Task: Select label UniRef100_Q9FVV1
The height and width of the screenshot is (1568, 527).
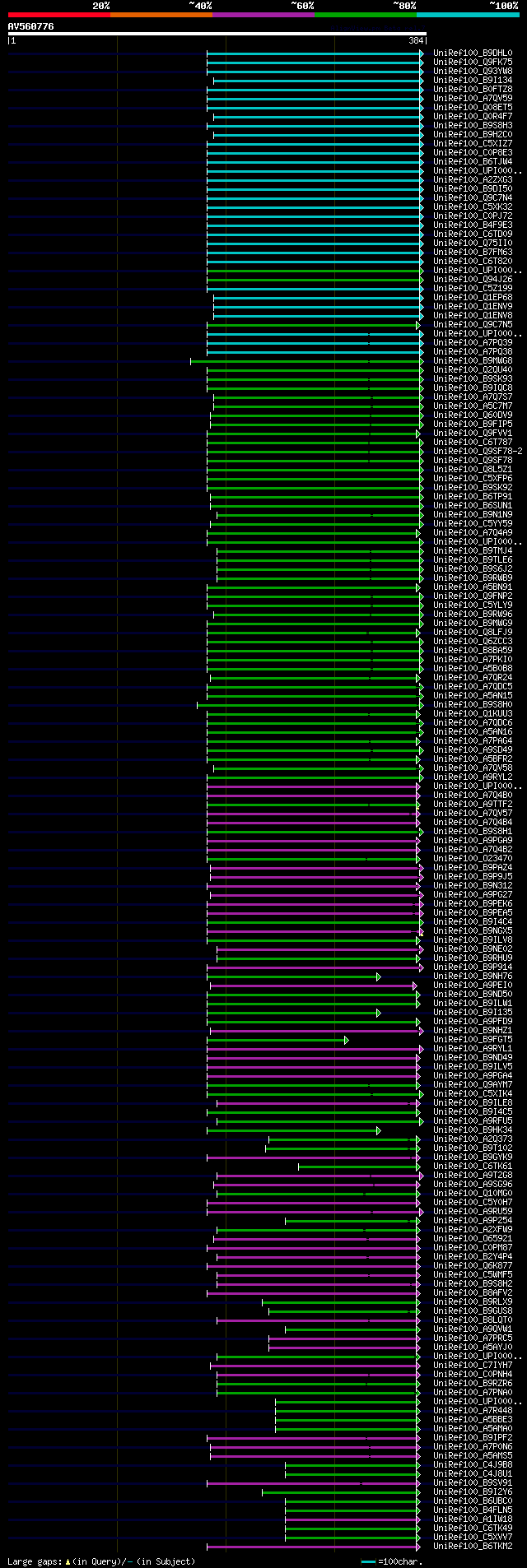Action: (x=473, y=434)
